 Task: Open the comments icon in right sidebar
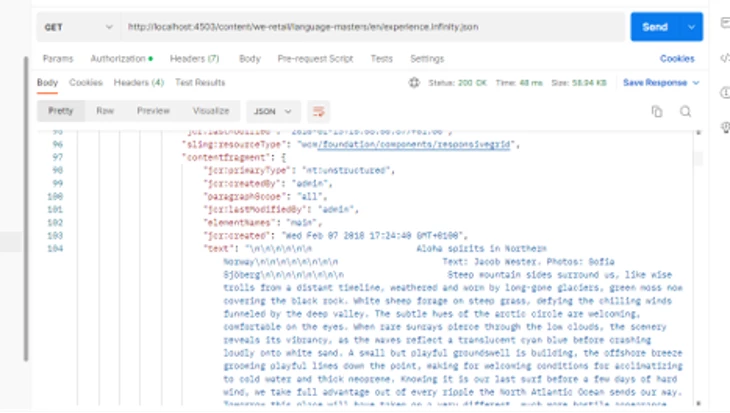[724, 22]
